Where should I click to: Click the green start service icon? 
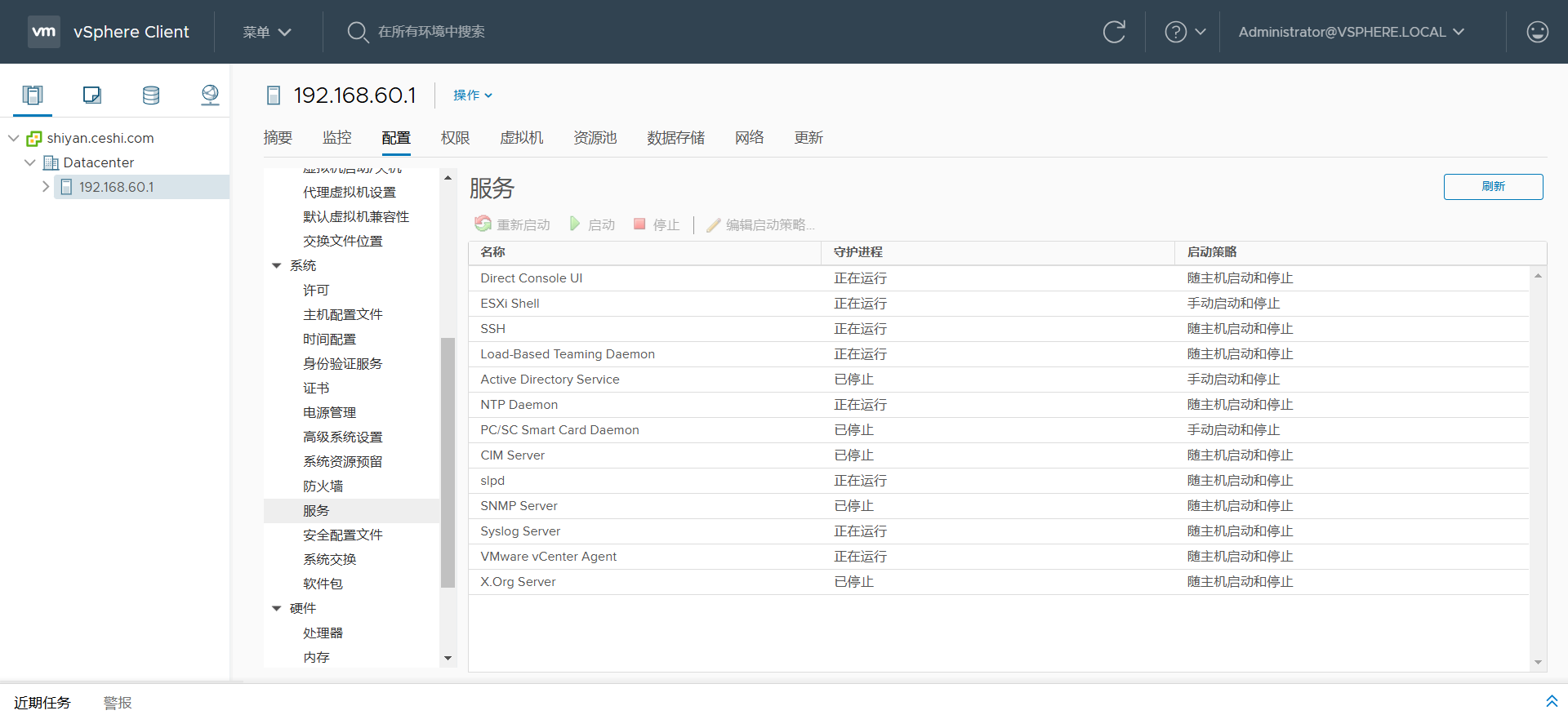point(575,224)
